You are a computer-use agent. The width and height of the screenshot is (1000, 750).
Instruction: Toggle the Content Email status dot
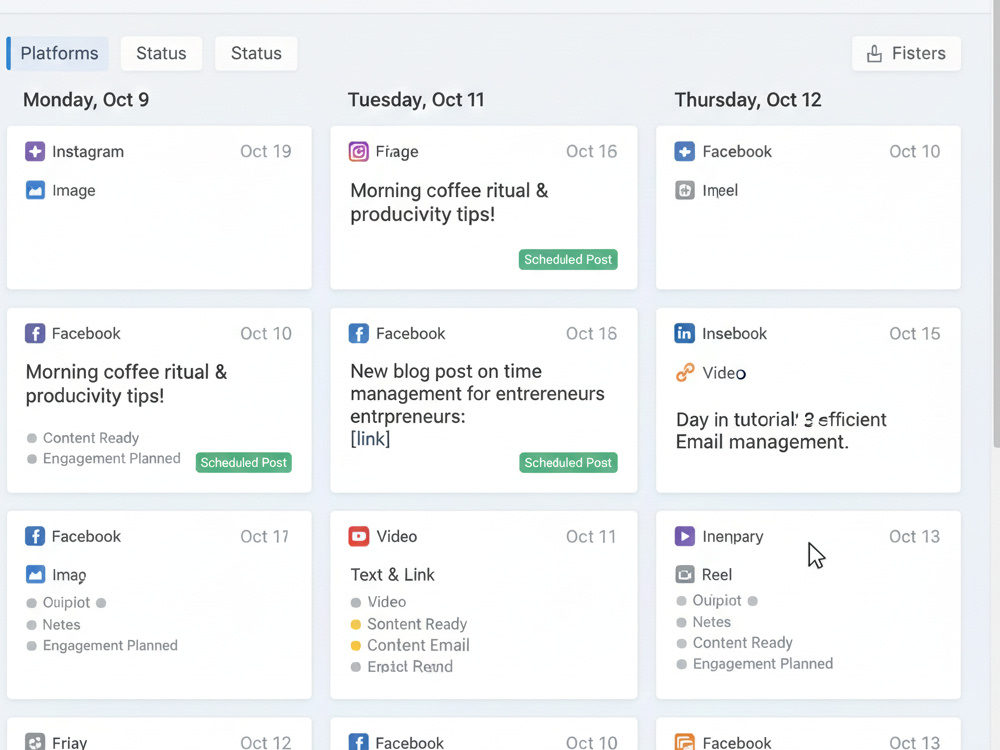356,645
